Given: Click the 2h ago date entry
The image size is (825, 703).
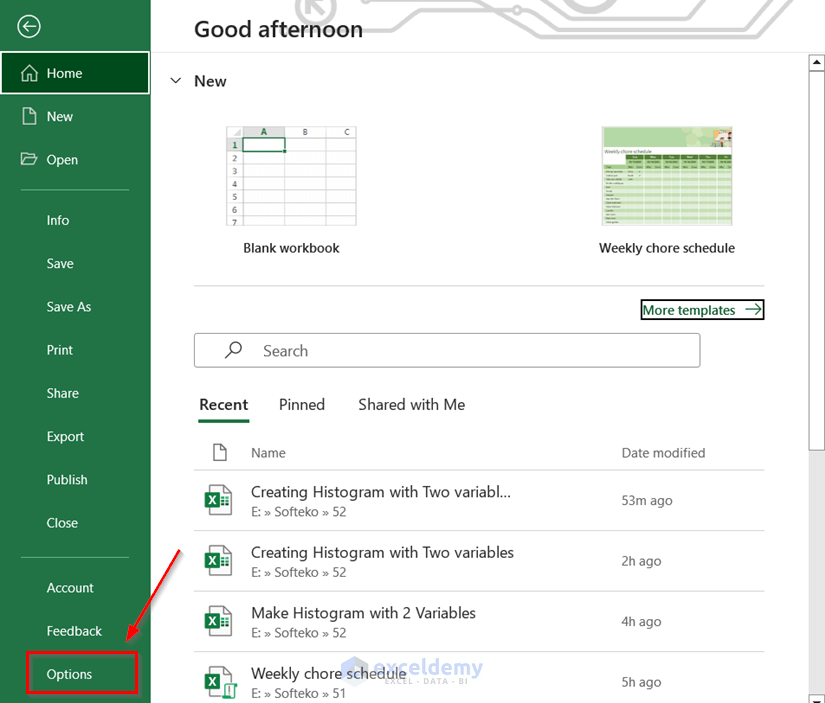Looking at the screenshot, I should [x=641, y=560].
